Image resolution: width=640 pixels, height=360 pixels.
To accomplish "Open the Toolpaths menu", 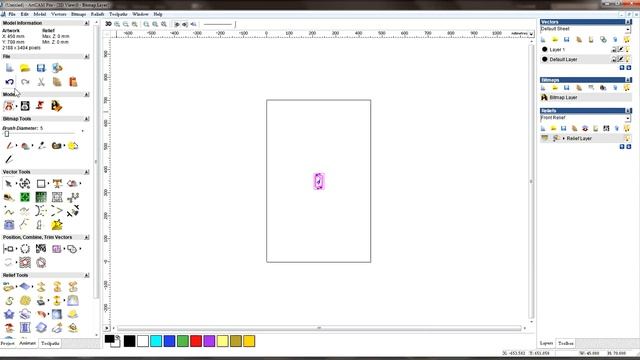I will pos(118,14).
